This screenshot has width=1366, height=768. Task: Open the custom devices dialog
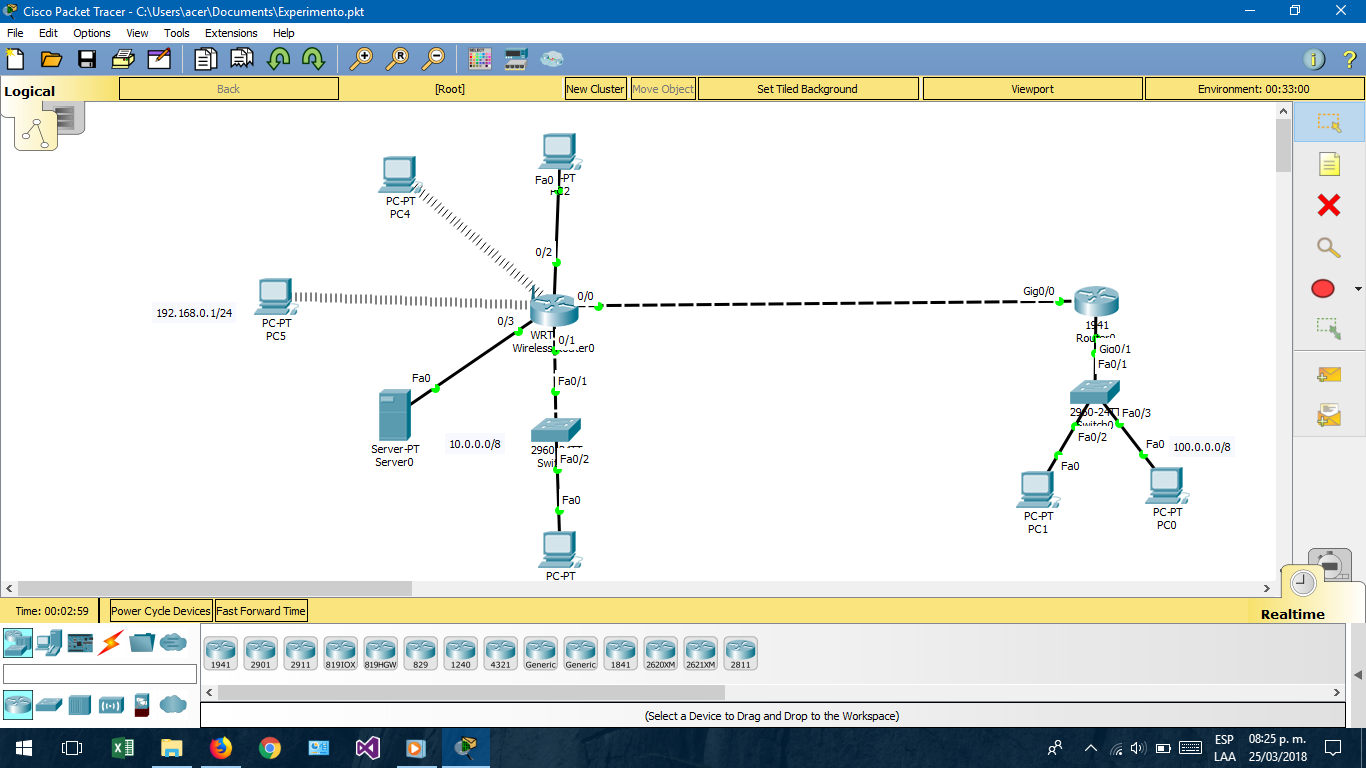(516, 59)
